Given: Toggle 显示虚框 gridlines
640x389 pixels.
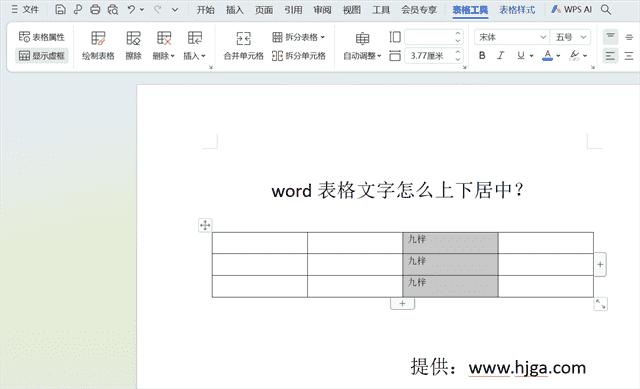Looking at the screenshot, I should [42, 56].
